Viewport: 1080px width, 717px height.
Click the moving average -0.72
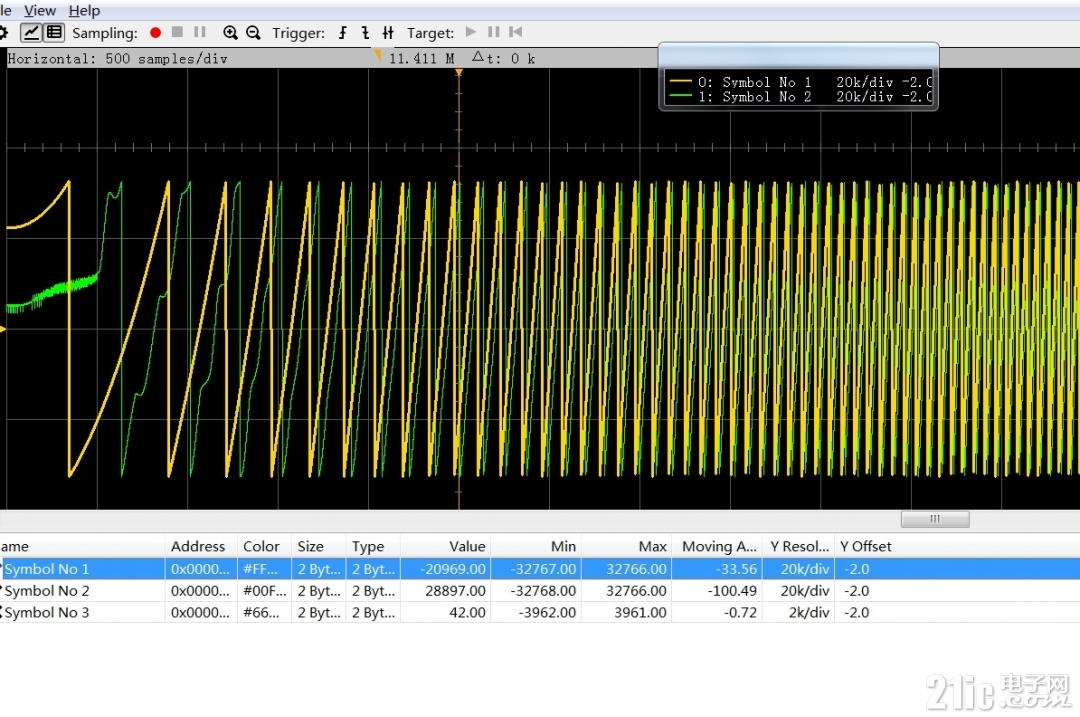(740, 612)
